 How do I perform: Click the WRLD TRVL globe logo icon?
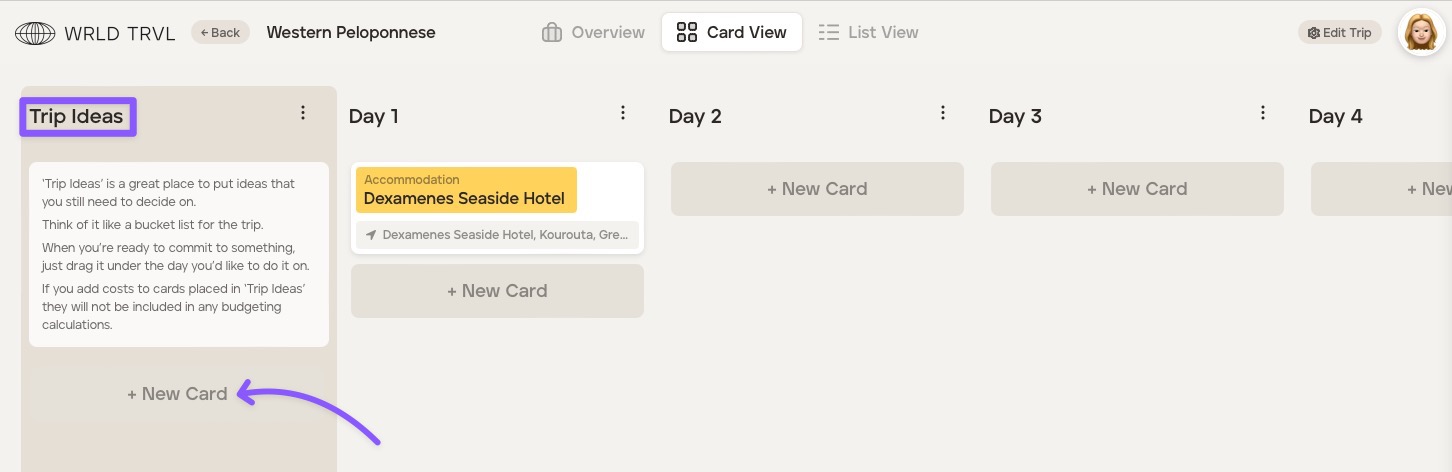(x=35, y=33)
